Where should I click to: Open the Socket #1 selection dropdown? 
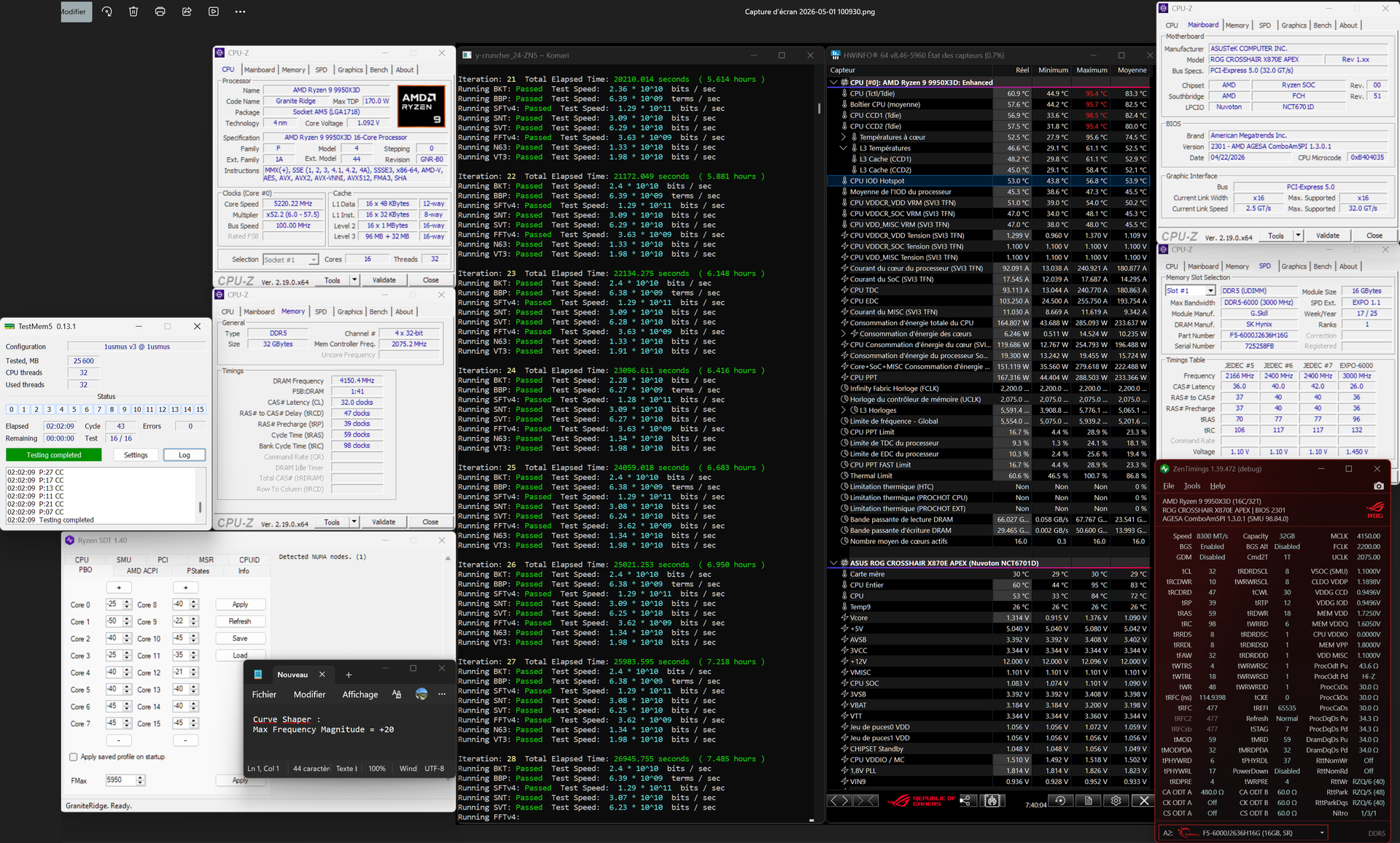click(314, 260)
